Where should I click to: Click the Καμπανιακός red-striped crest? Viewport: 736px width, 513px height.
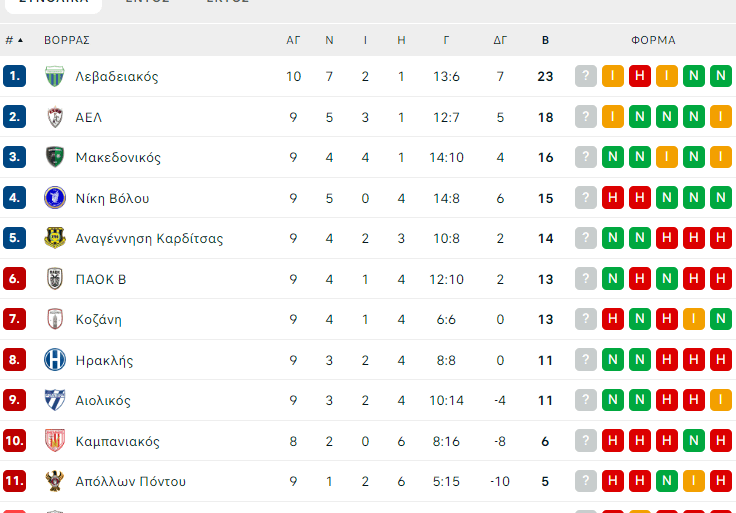(x=55, y=441)
